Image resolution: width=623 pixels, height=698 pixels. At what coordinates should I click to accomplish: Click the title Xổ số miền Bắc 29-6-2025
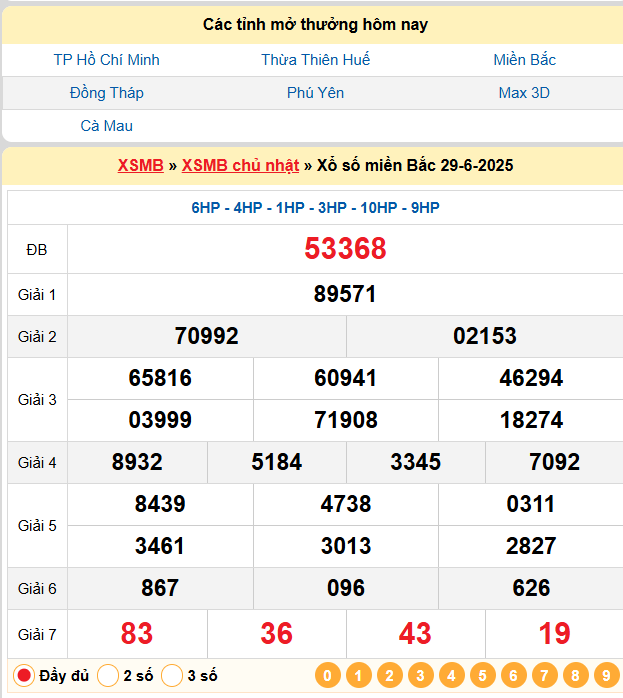(415, 165)
